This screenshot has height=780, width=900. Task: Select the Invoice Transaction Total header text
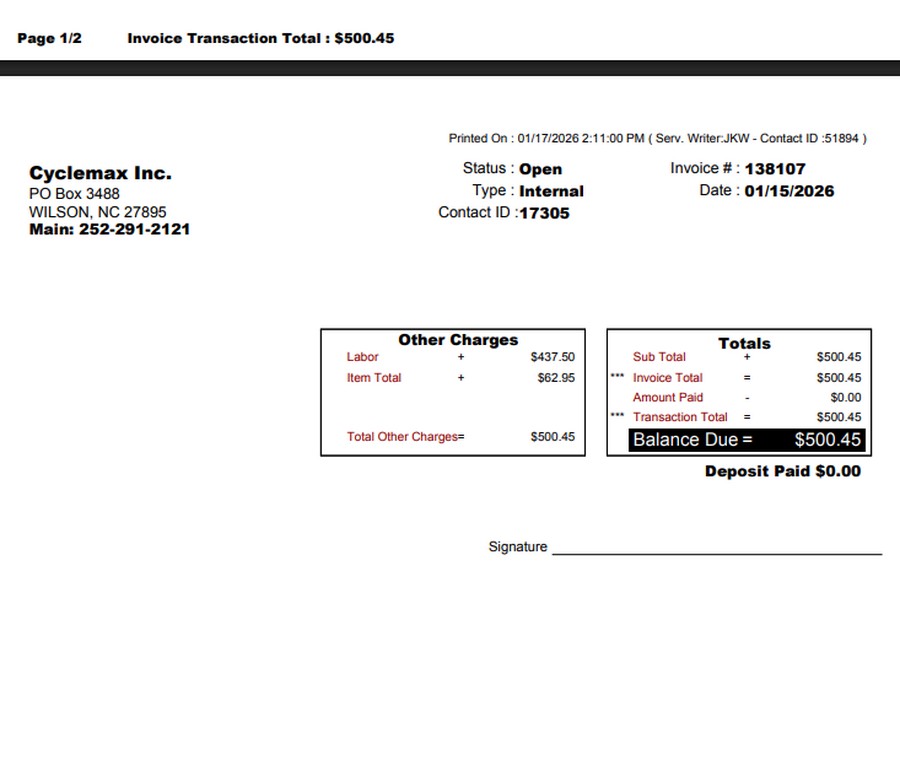261,38
